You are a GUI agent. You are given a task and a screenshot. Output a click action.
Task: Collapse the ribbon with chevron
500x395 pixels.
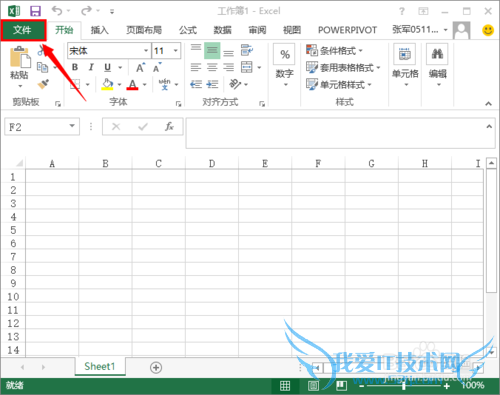coord(488,103)
